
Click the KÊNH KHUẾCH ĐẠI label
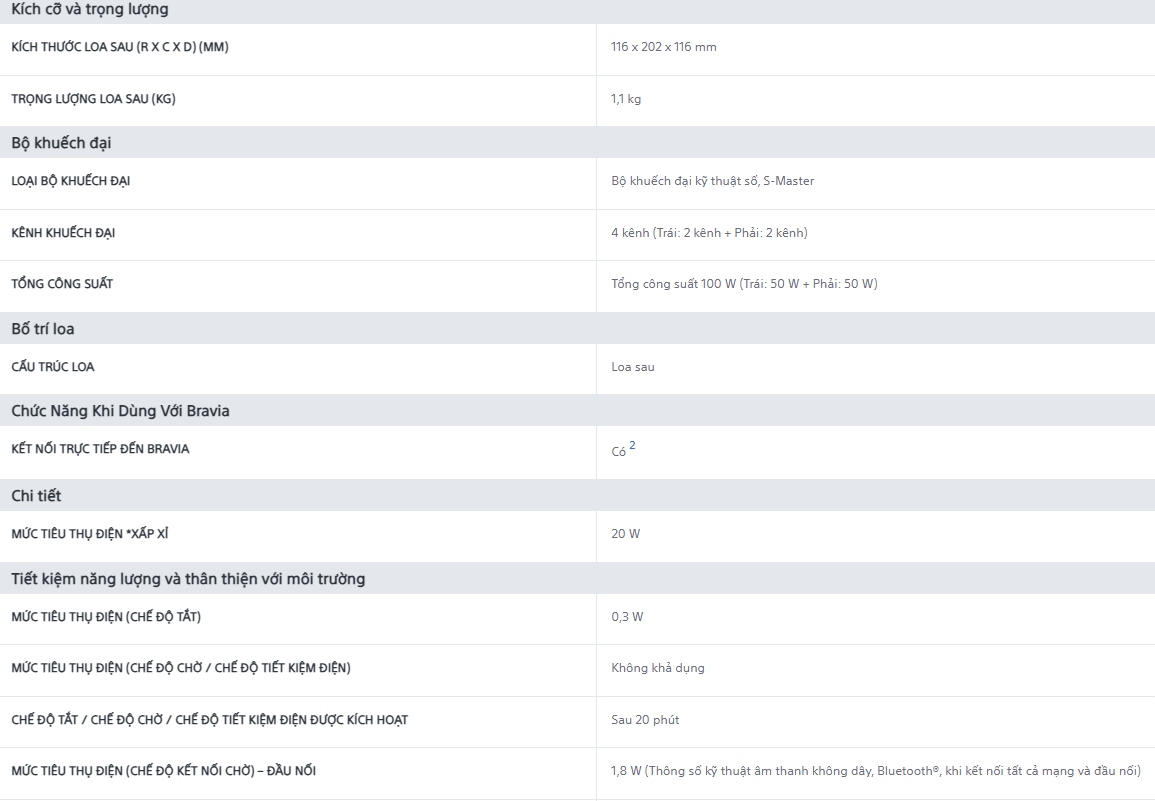(x=63, y=233)
